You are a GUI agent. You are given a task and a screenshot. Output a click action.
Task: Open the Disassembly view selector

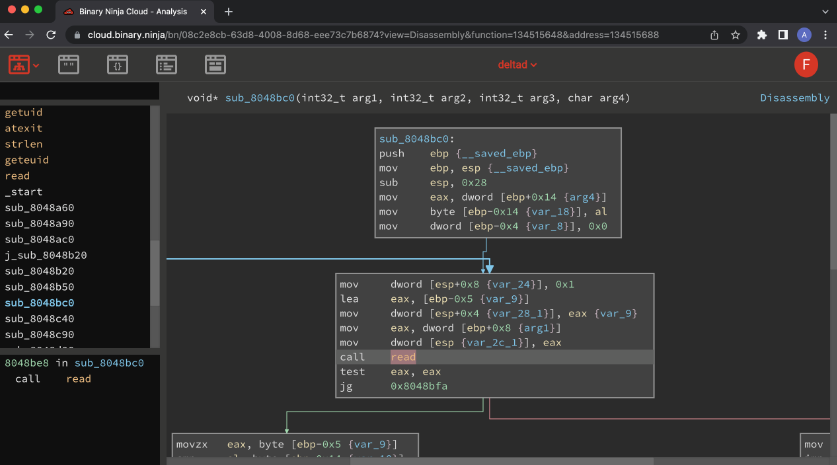pyautogui.click(x=794, y=98)
